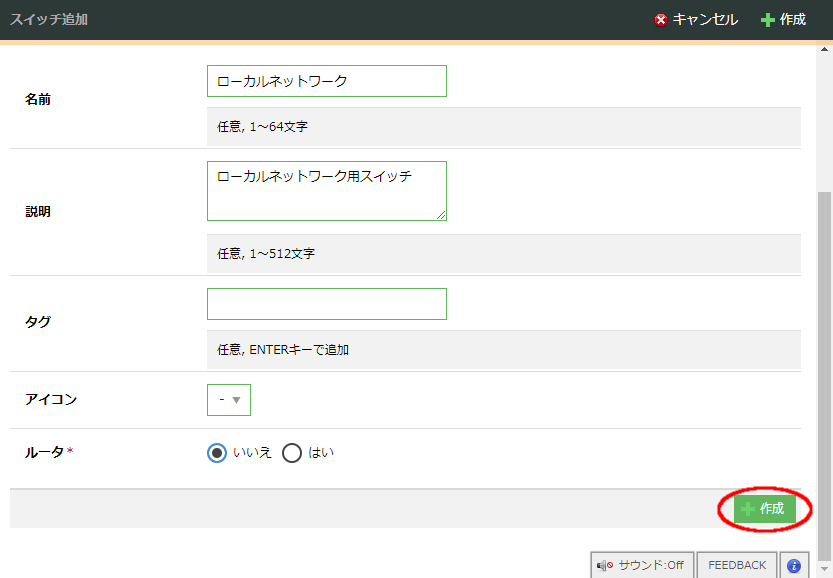Click the はい label next to the radio
This screenshot has width=833, height=578.
click(321, 453)
